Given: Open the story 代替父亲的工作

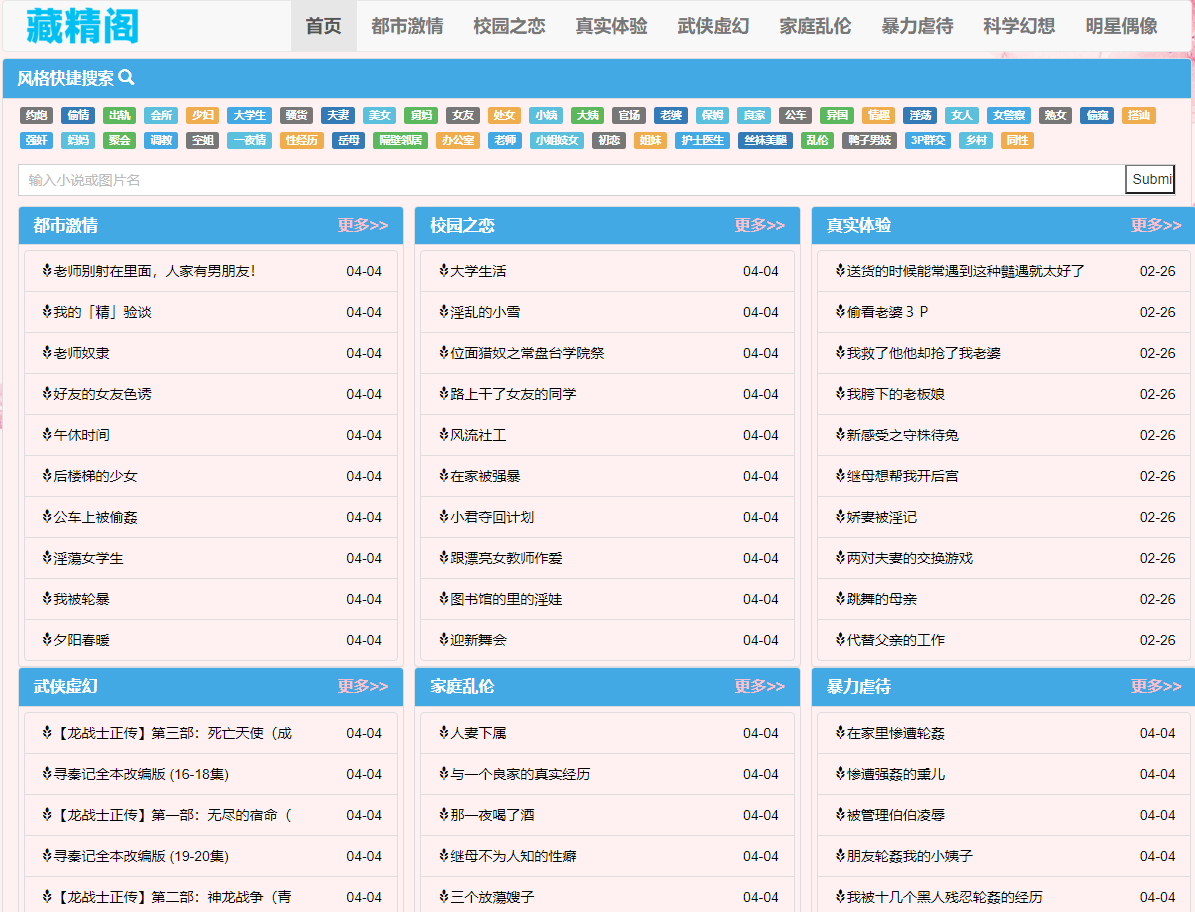Looking at the screenshot, I should (895, 640).
